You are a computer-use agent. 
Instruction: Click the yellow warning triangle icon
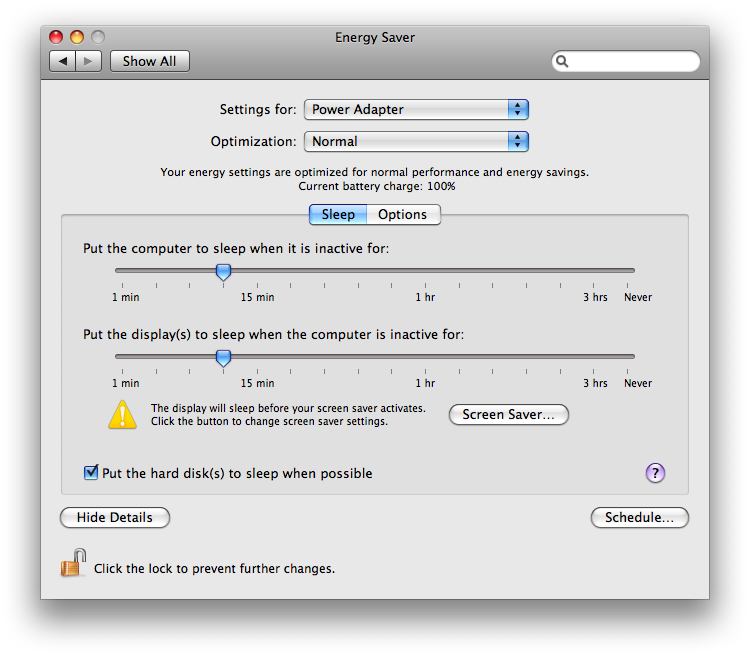(122, 414)
